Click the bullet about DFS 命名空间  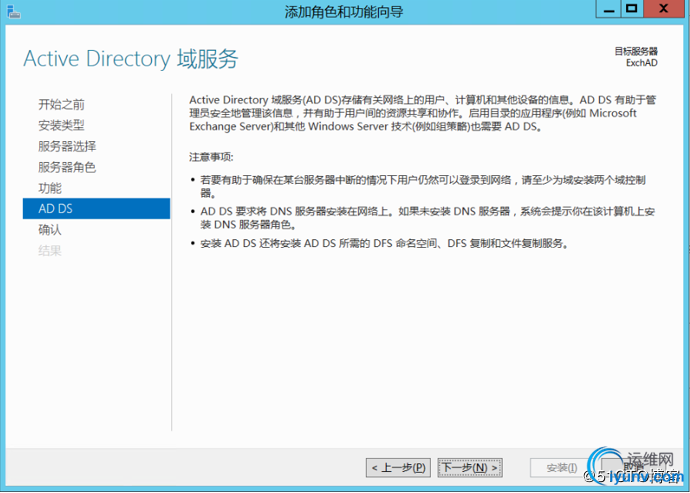point(384,243)
